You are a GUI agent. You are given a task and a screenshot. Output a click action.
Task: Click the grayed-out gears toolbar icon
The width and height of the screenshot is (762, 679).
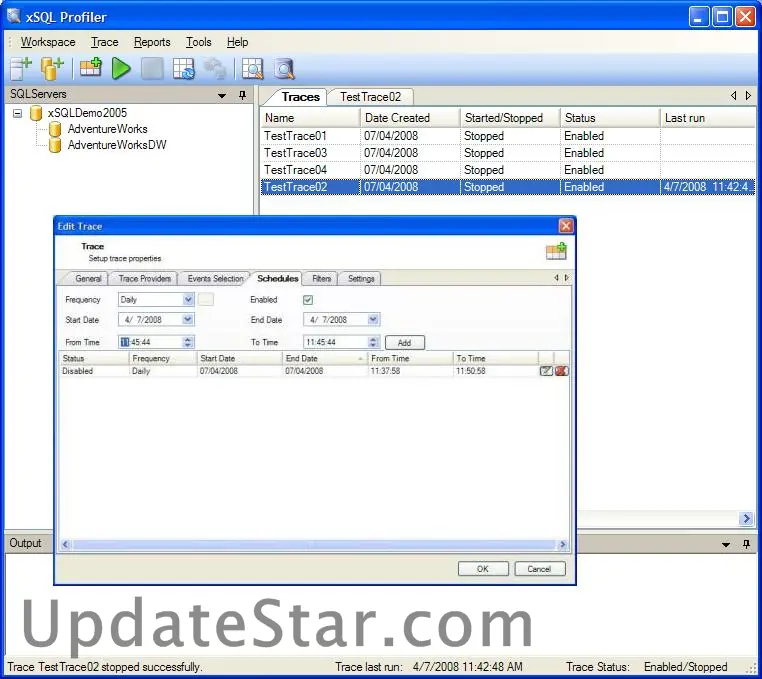pyautogui.click(x=214, y=69)
